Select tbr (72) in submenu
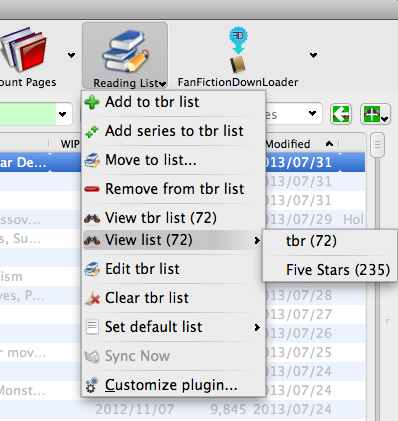Viewport: 398px width, 421px height. coord(330,241)
